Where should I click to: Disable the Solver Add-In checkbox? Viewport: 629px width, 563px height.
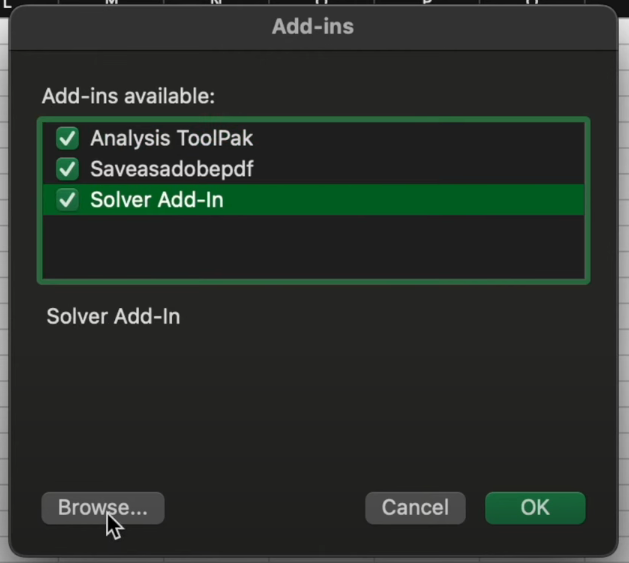click(68, 200)
